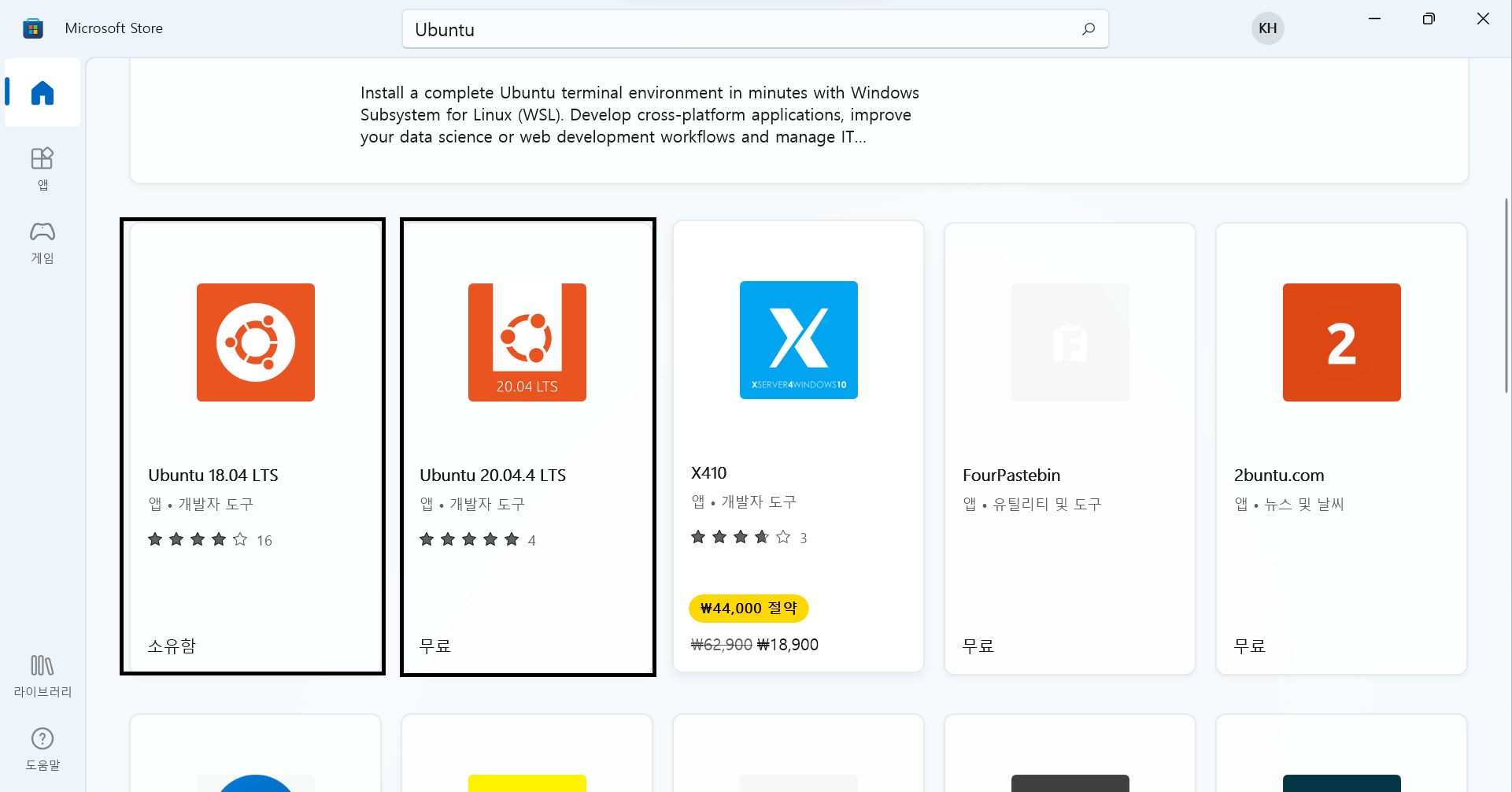Image resolution: width=1512 pixels, height=792 pixels.
Task: Open the 2buntu.com app icon
Action: click(1342, 342)
